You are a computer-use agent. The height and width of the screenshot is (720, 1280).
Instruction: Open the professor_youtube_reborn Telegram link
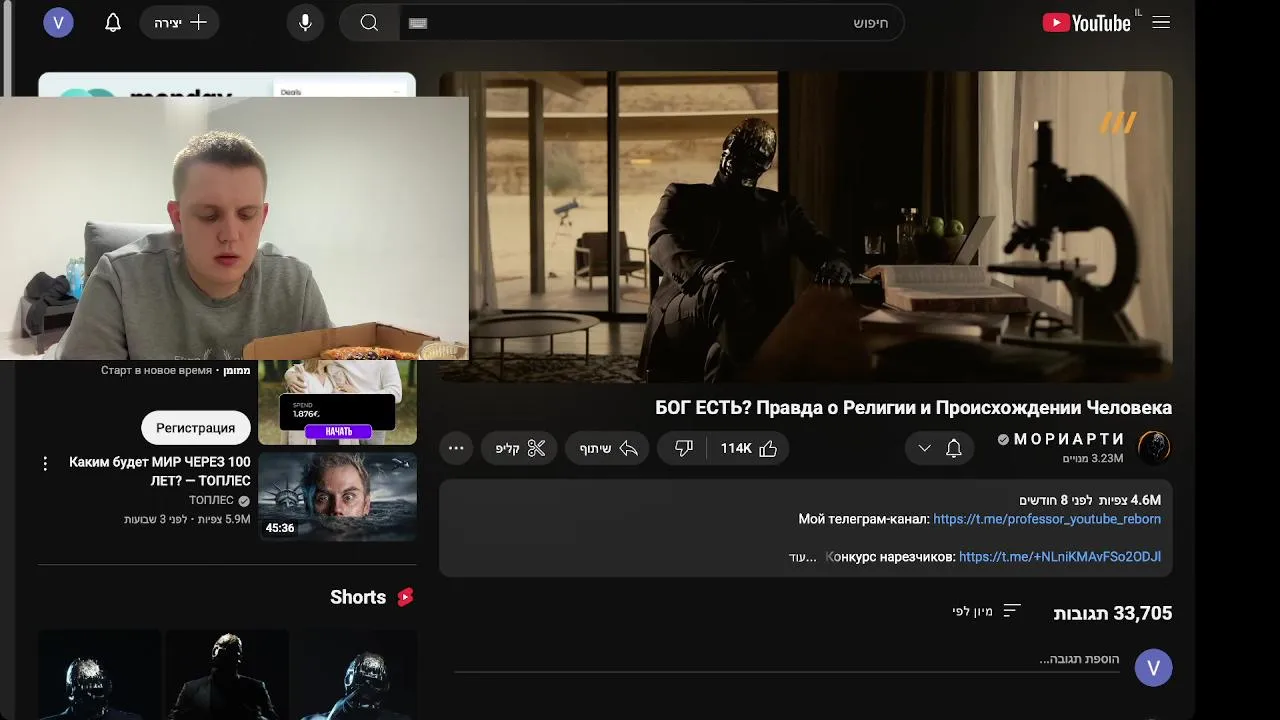coord(1047,519)
